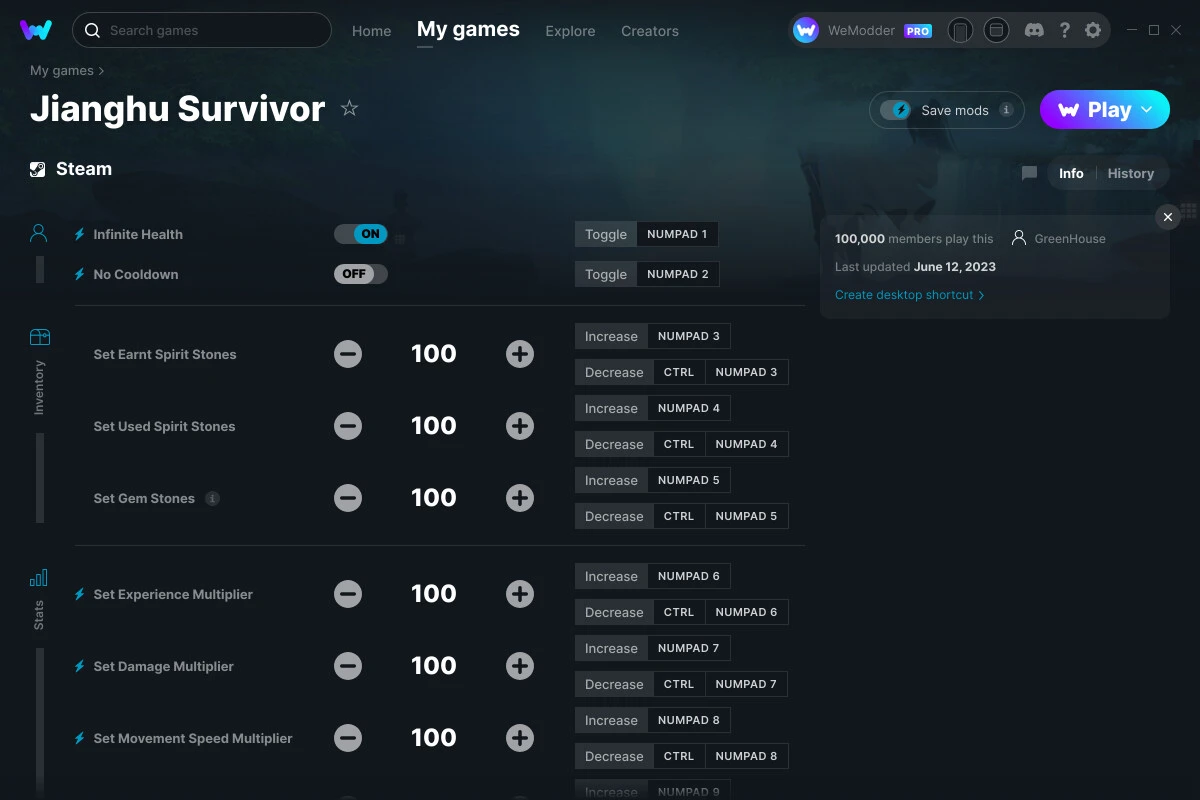
Task: Click NUMPAD 2 hotkey for No Cooldown
Action: pos(677,274)
